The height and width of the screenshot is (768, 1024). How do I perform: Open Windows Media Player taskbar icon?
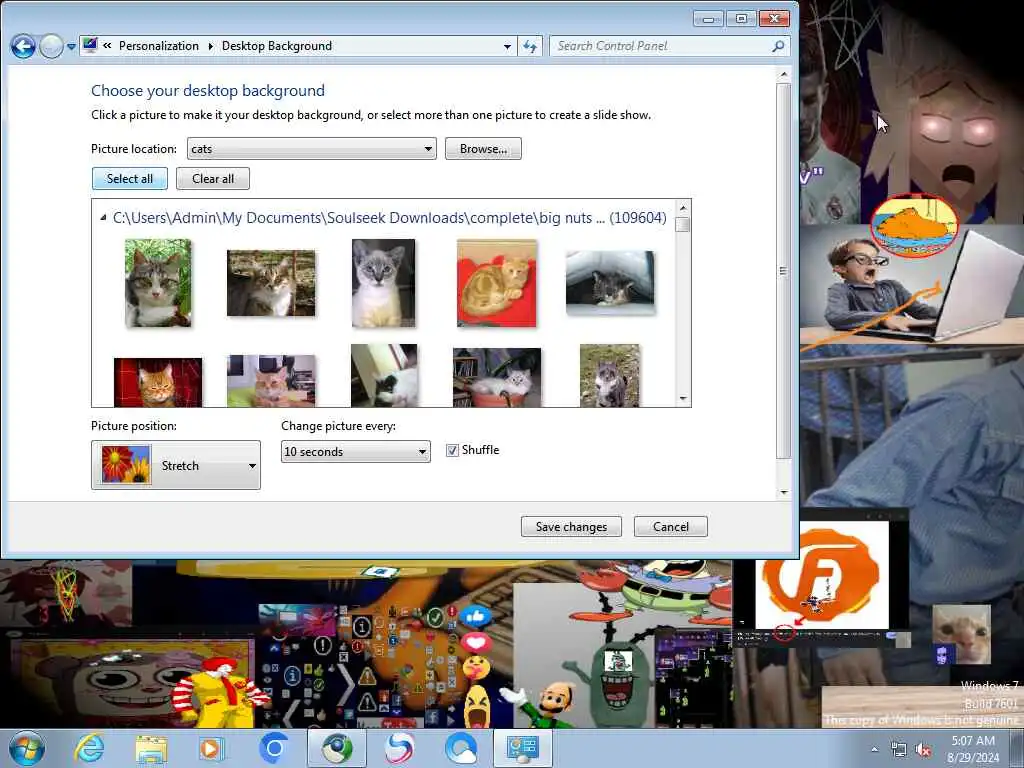(x=211, y=748)
